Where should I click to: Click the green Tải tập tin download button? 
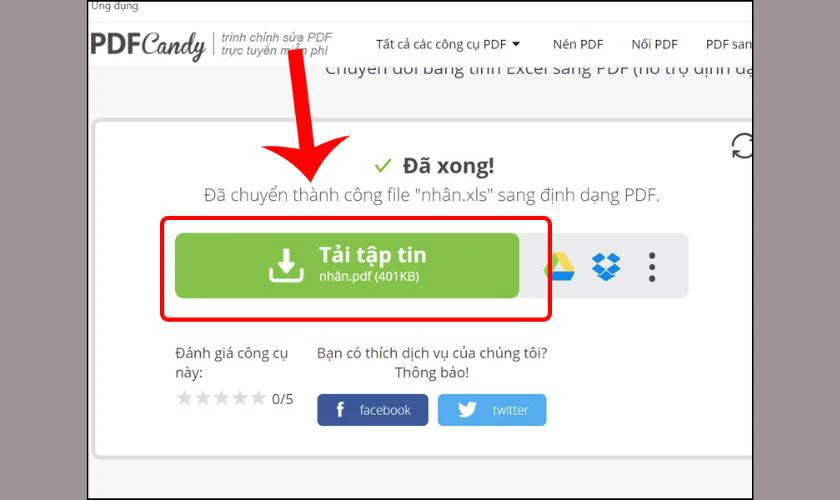tap(347, 265)
